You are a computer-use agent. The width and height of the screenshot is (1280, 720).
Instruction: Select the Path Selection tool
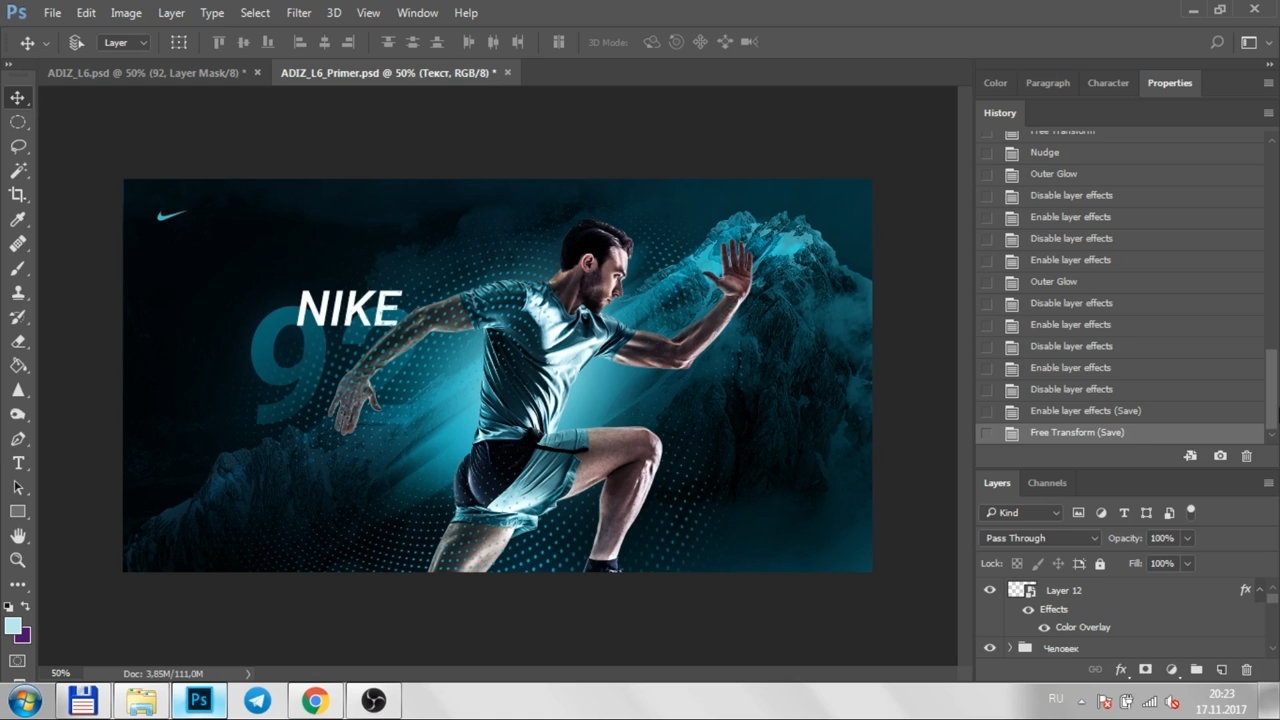point(18,487)
